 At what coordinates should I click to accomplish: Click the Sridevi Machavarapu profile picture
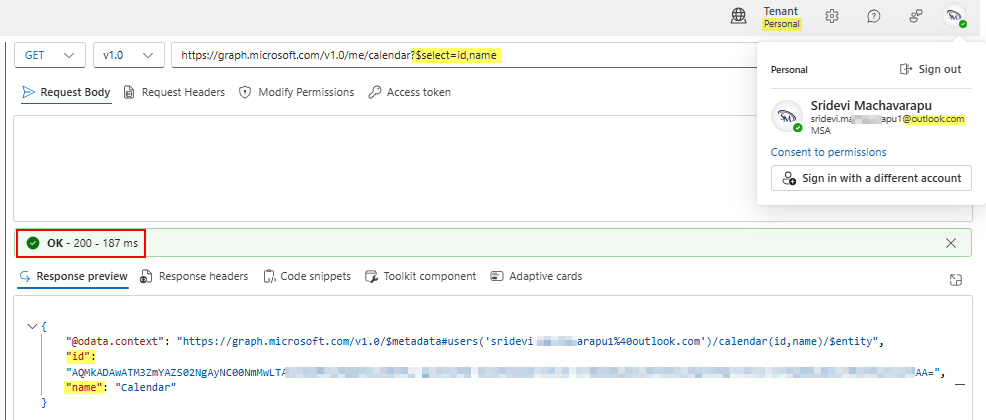click(787, 116)
